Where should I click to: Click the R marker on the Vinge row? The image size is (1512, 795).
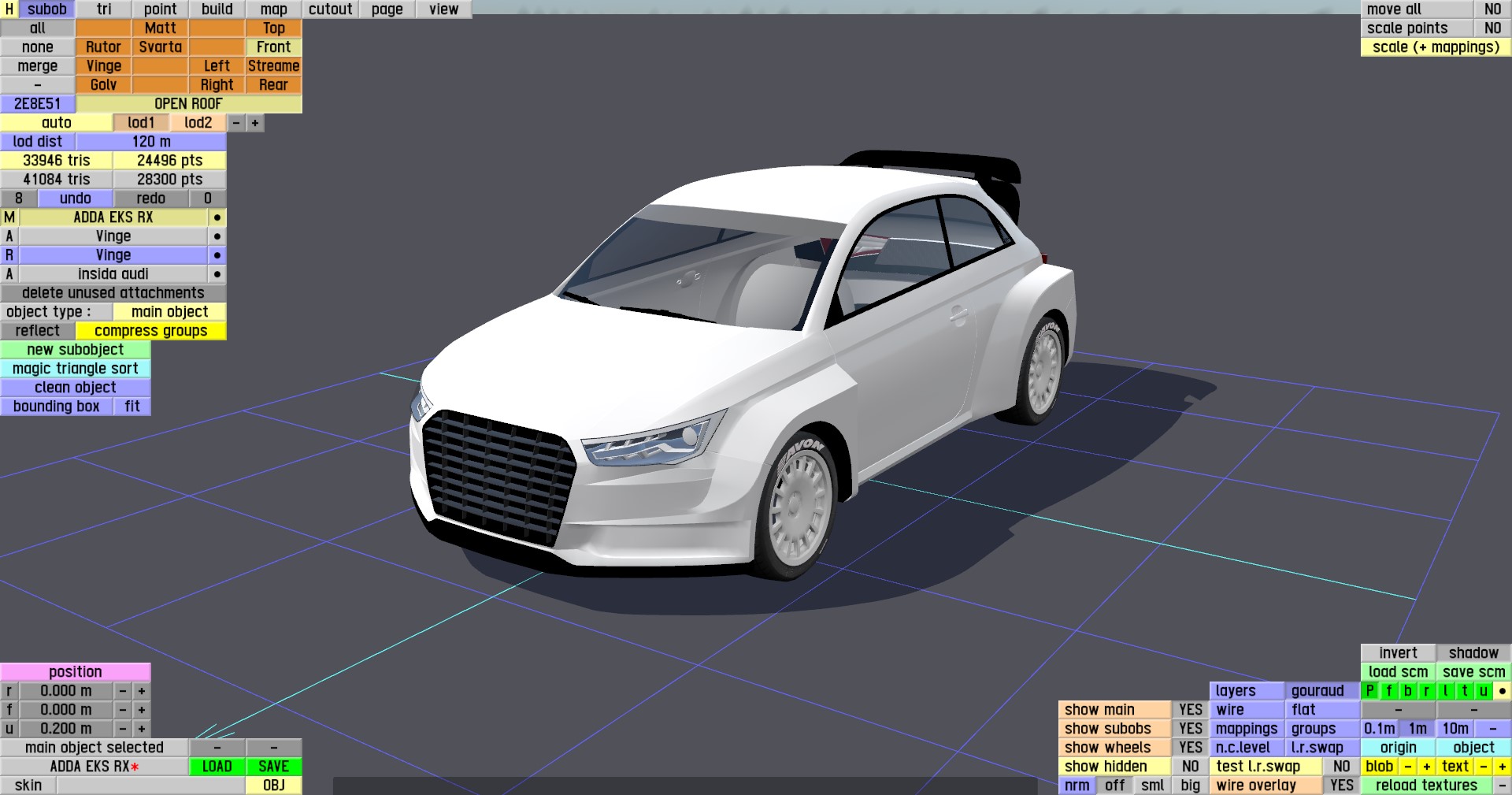tap(9, 254)
